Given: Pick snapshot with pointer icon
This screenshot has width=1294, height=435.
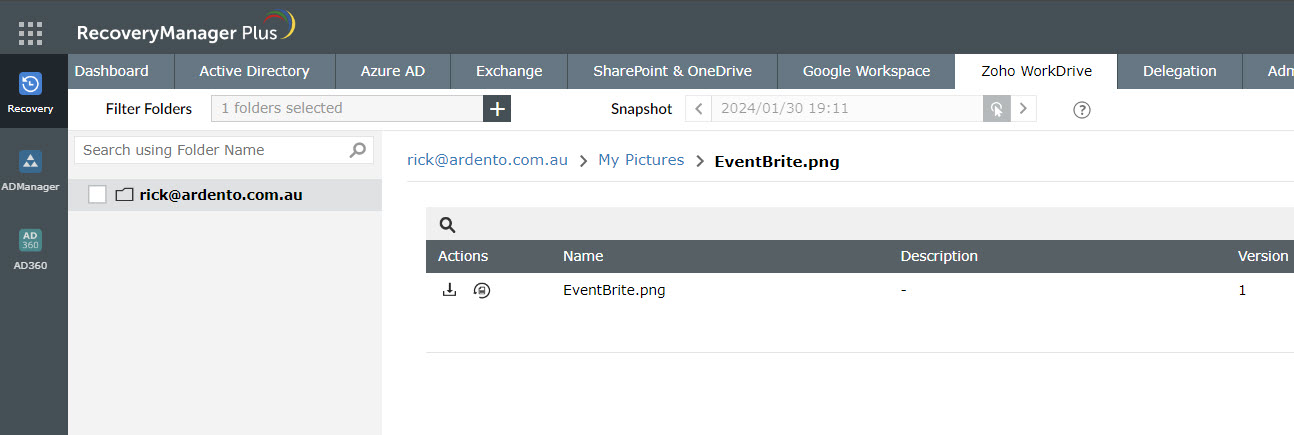Looking at the screenshot, I should pyautogui.click(x=997, y=109).
